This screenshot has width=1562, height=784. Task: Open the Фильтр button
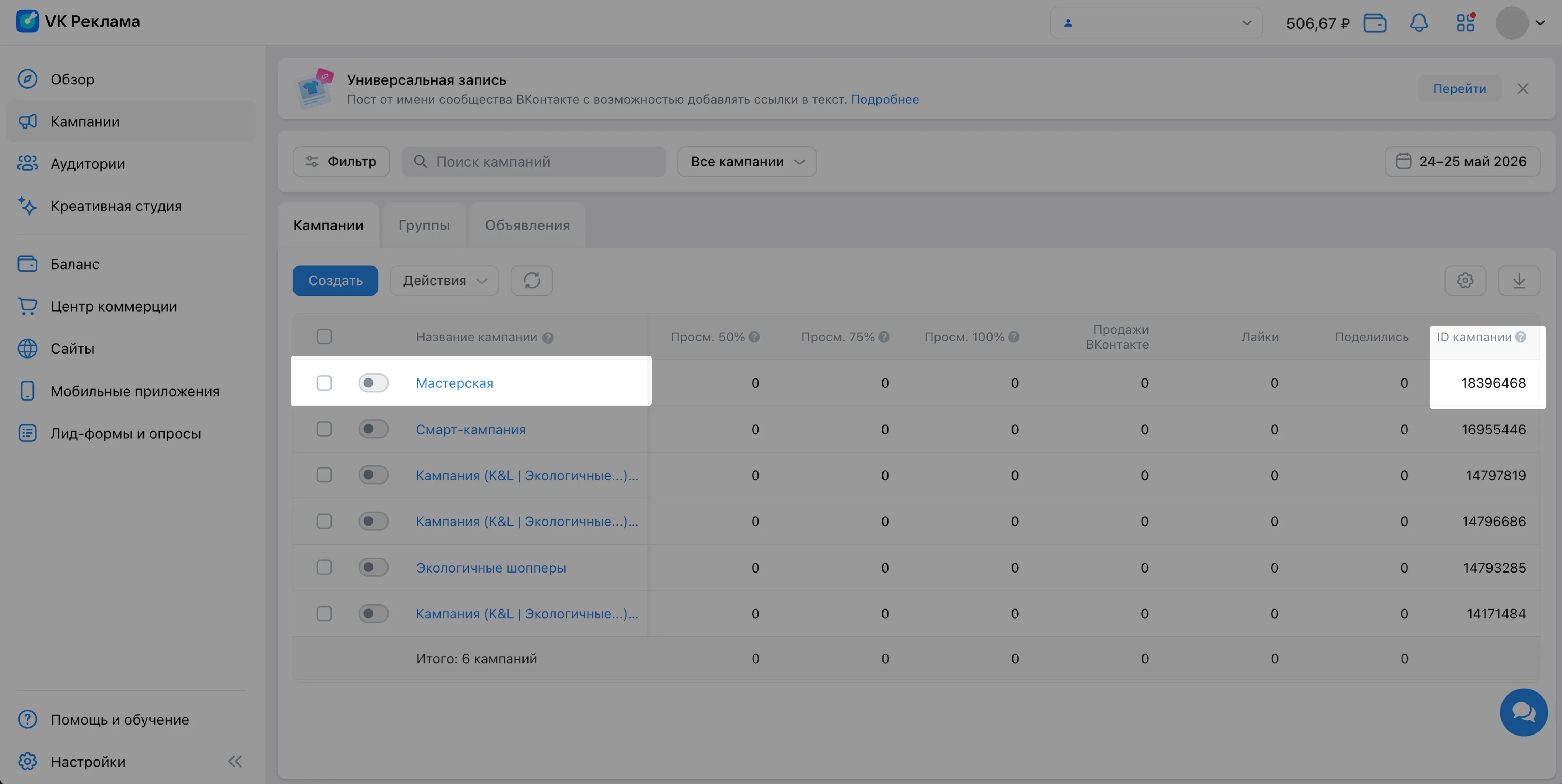point(341,162)
